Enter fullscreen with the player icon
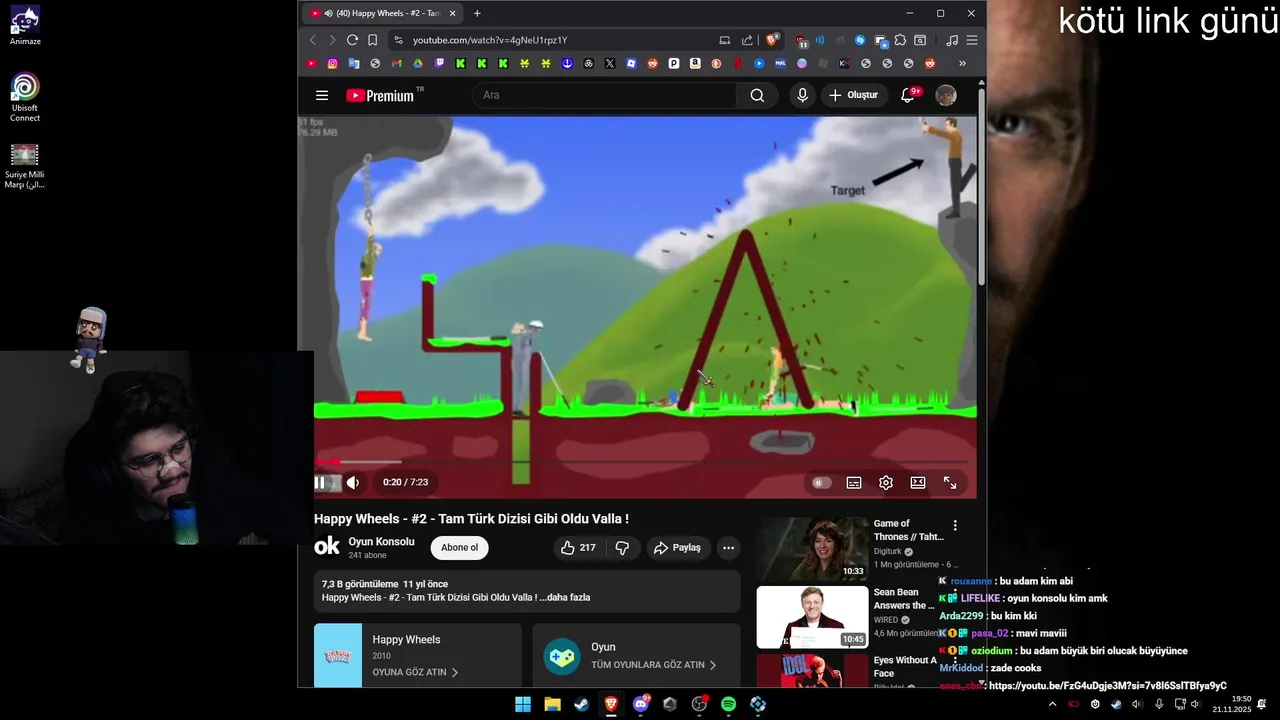 pos(950,483)
